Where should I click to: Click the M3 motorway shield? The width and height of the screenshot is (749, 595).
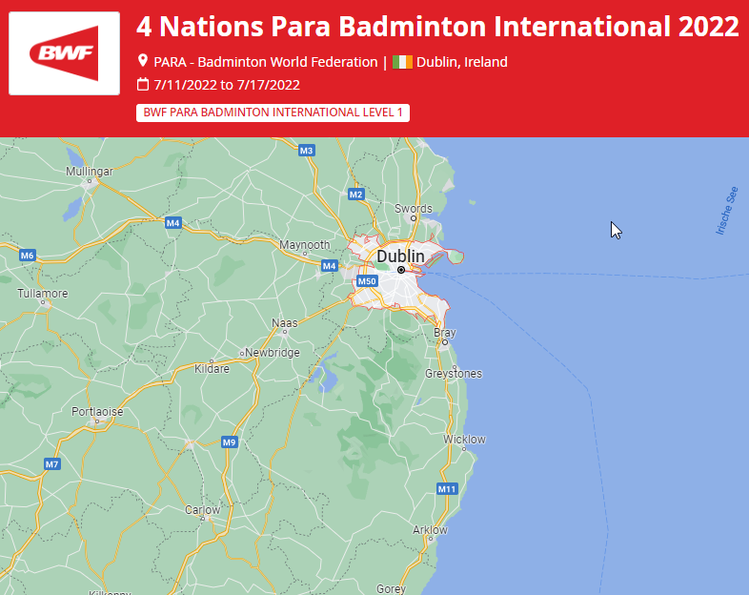click(x=306, y=151)
